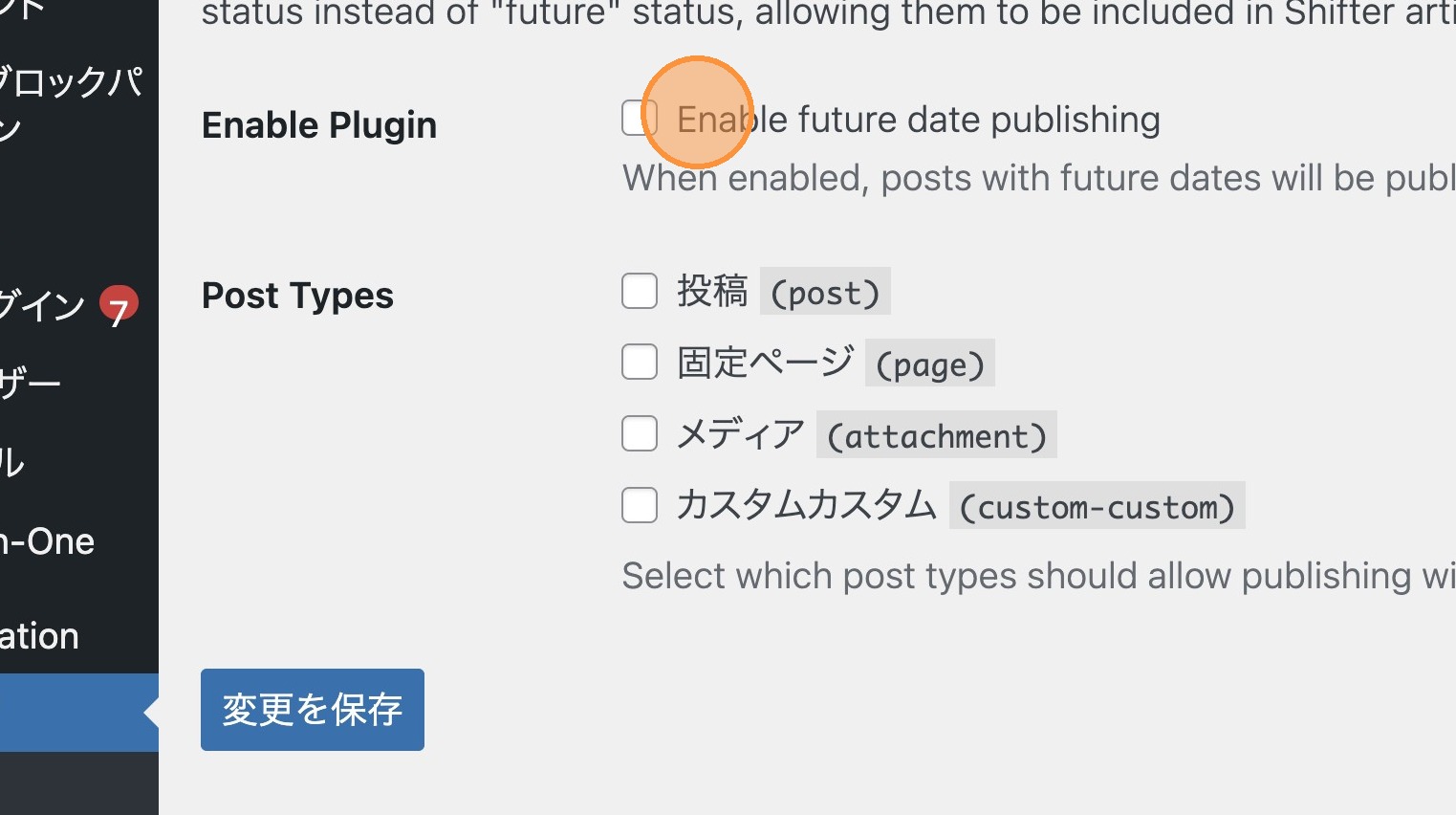Click the '(post)' code label
1456x815 pixels.
[825, 293]
